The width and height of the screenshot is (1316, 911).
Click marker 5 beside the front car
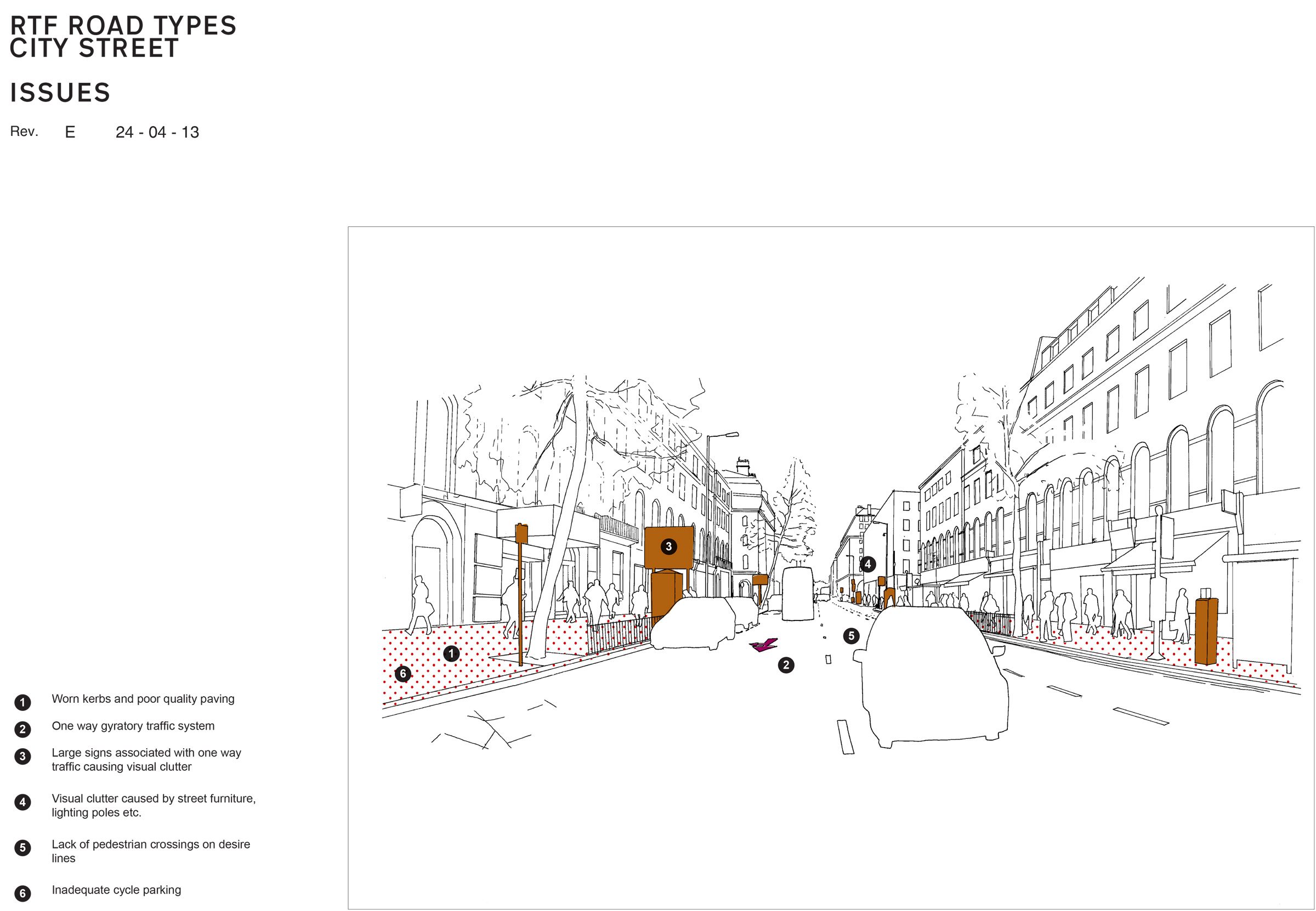(850, 636)
